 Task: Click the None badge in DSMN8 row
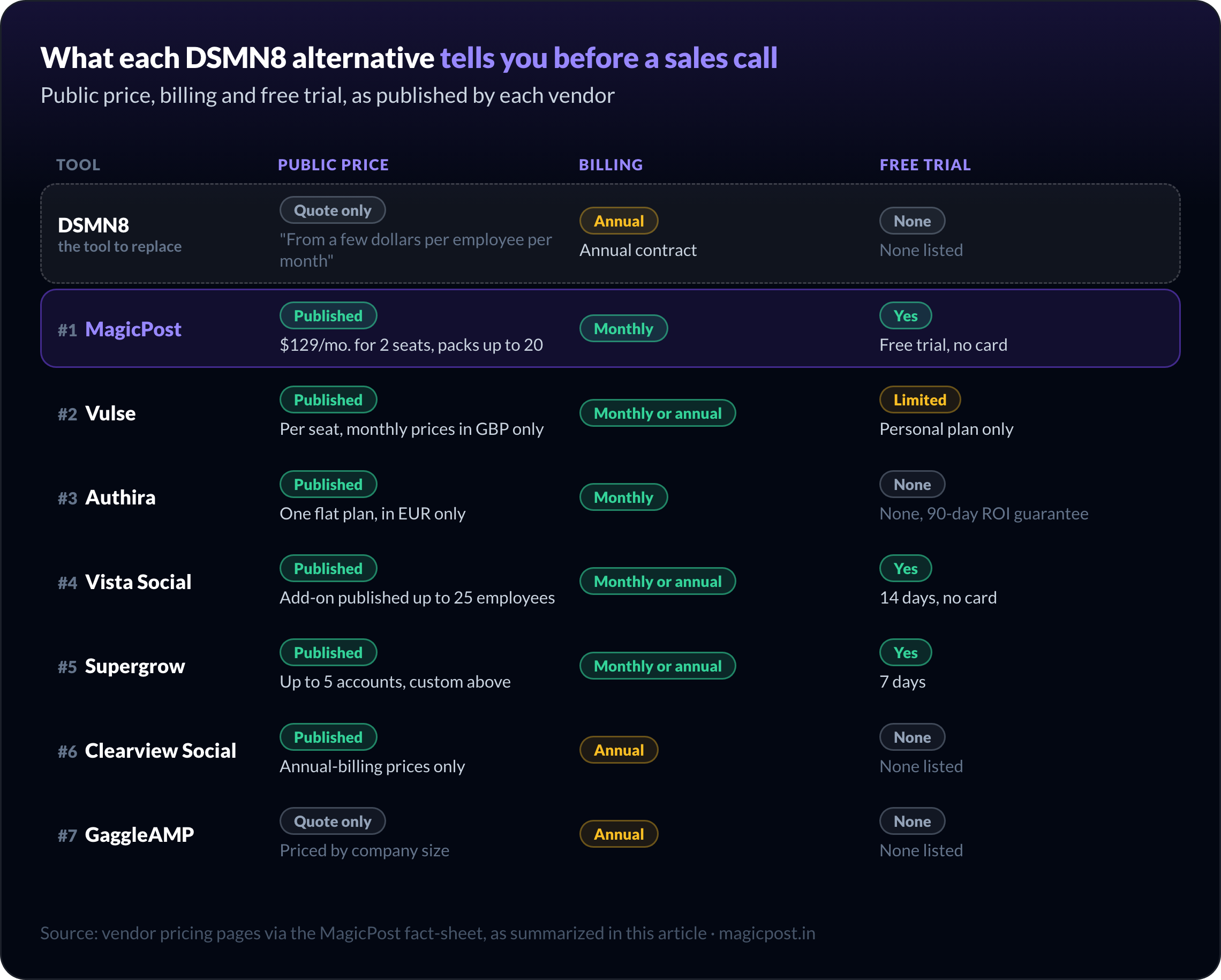pos(912,221)
